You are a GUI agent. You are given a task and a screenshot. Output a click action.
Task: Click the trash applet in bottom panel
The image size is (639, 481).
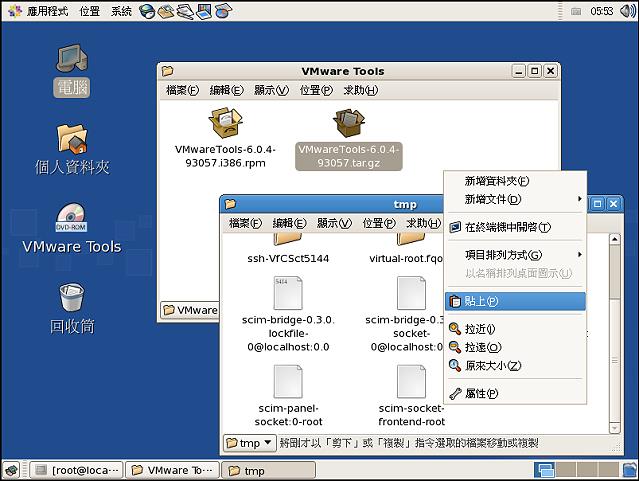629,470
